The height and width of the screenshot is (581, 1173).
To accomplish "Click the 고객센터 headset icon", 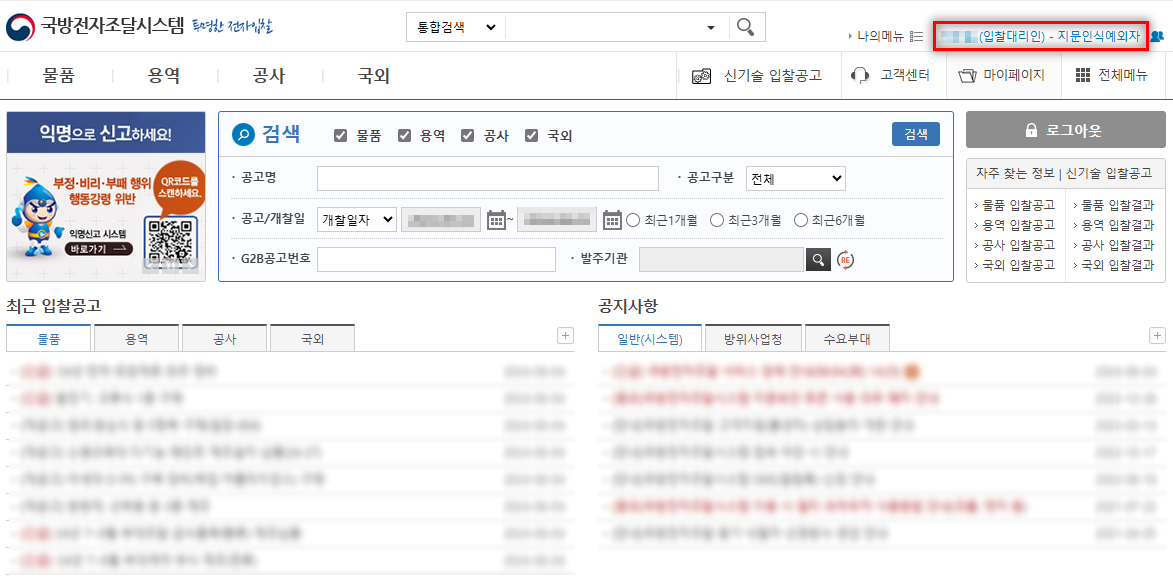I will click(860, 75).
